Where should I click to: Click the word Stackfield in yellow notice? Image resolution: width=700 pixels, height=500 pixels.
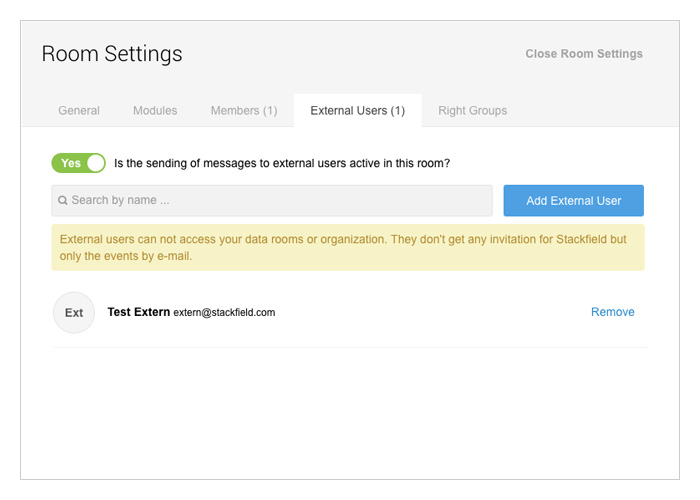coord(582,239)
